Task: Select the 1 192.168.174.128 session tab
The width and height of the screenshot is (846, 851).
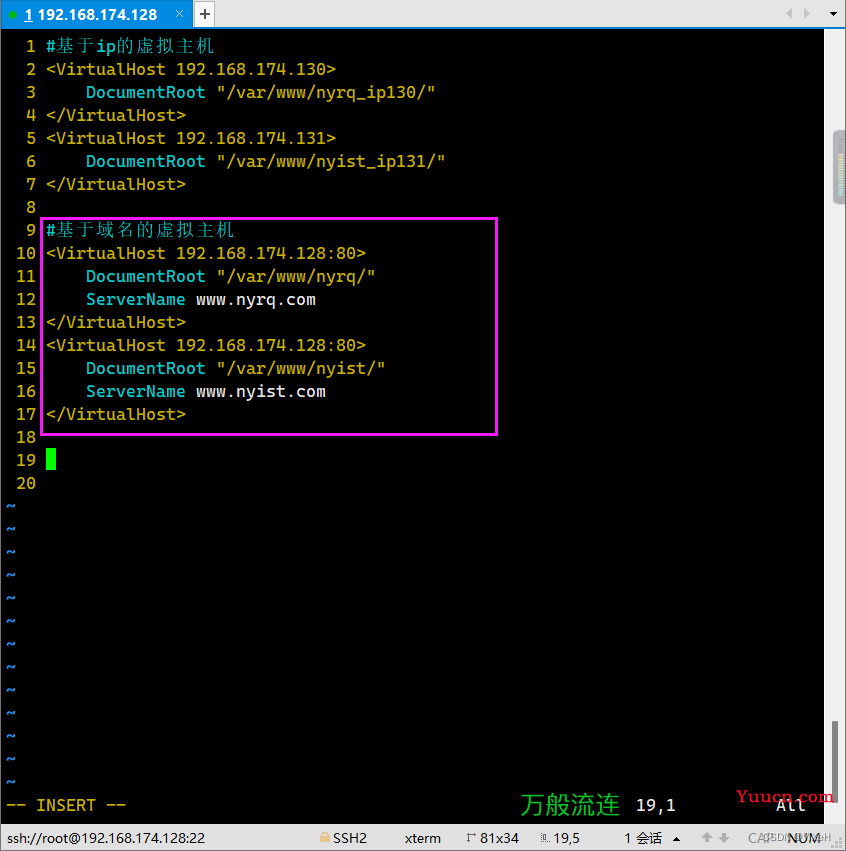Action: (96, 14)
